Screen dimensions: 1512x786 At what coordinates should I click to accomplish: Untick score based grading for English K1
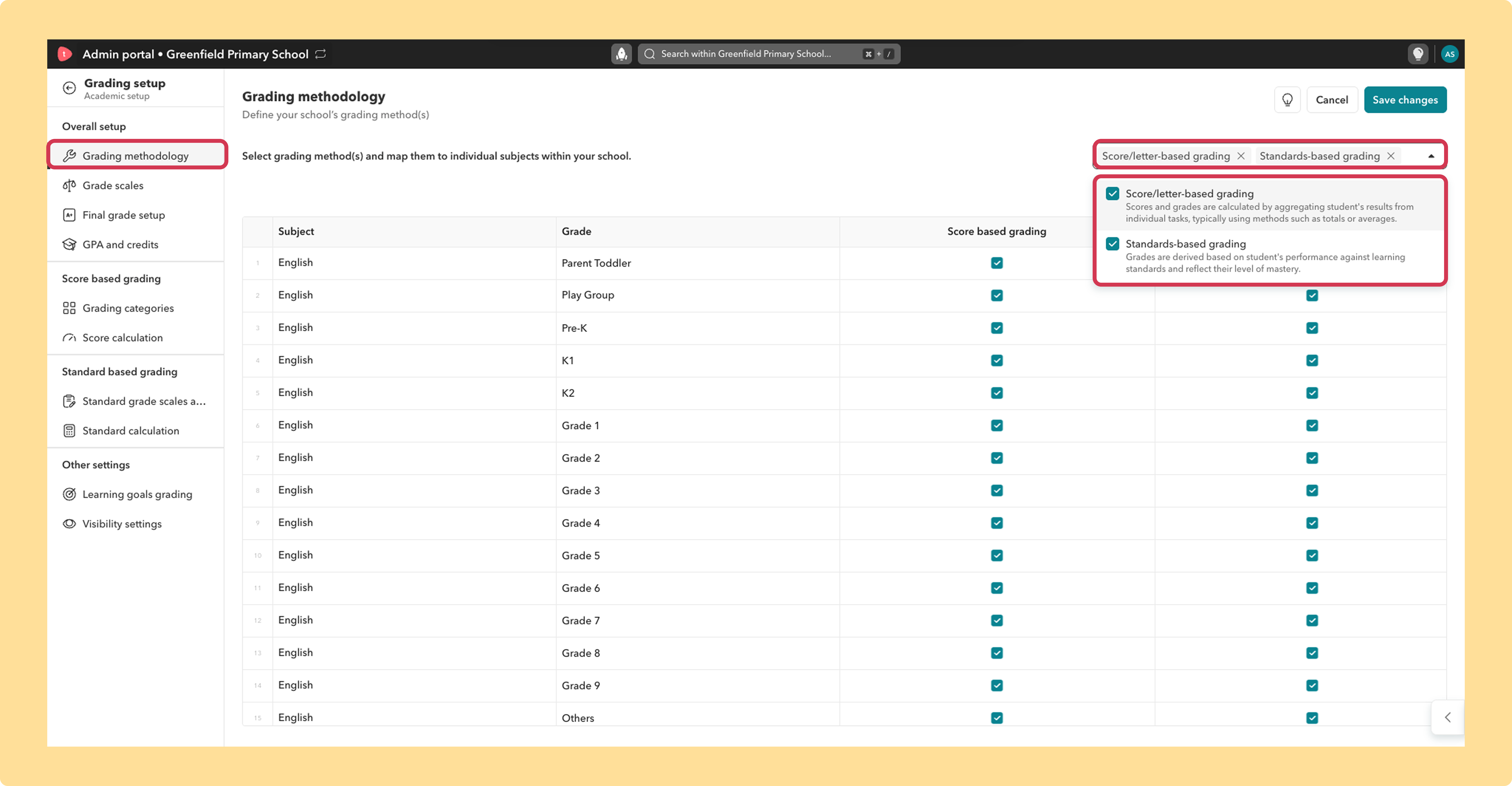coord(997,361)
